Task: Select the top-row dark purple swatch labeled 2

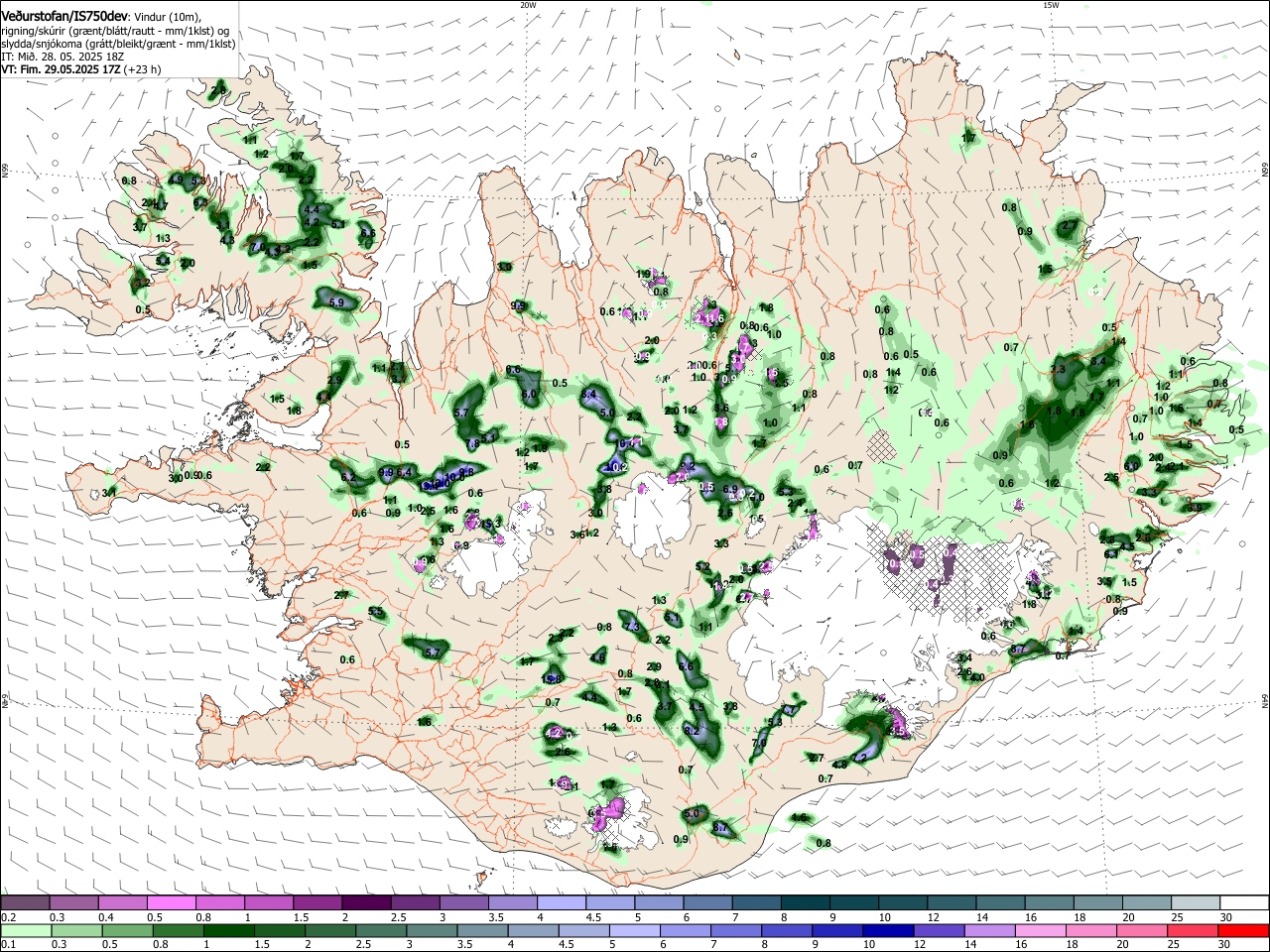Action: click(365, 902)
